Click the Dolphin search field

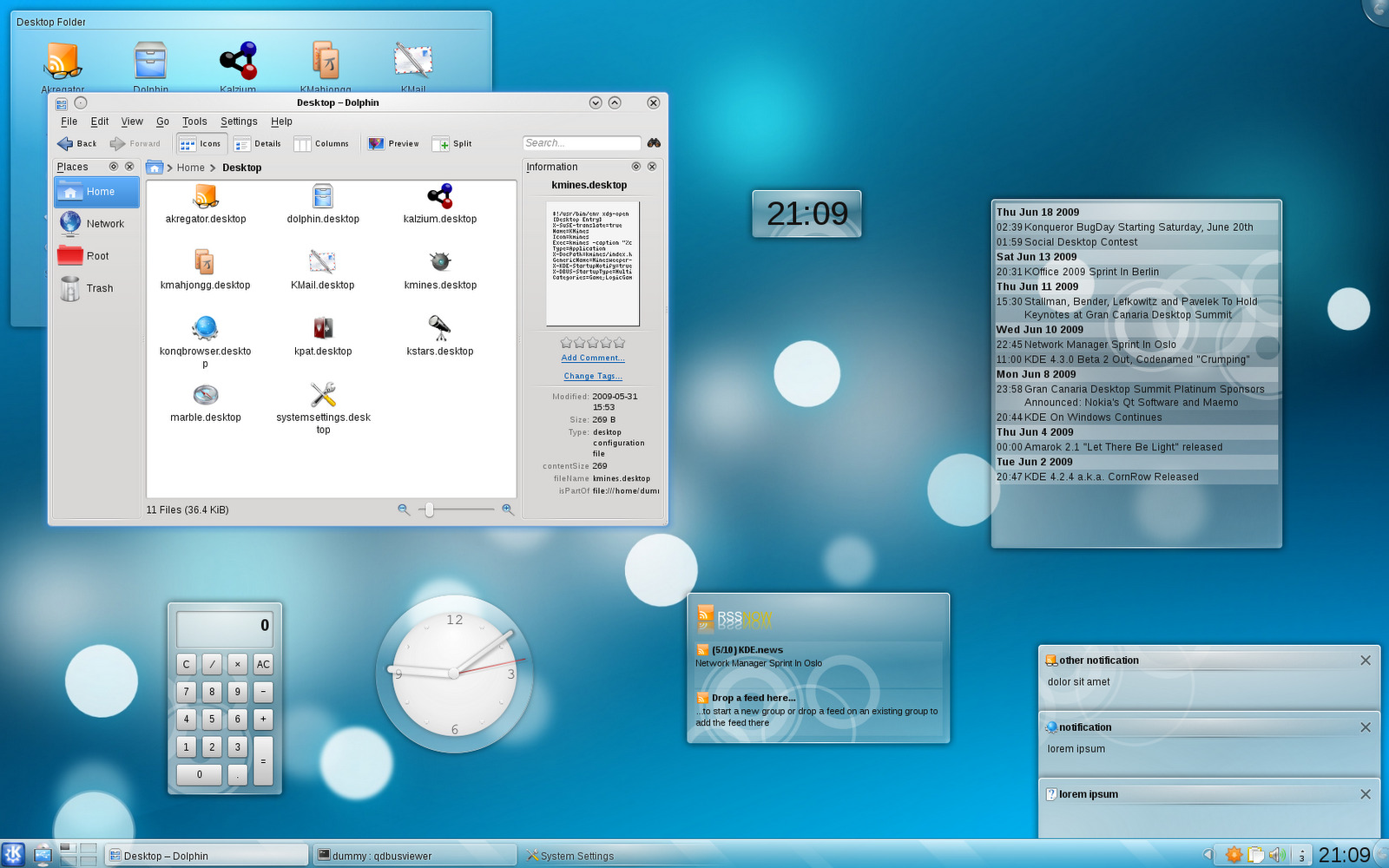pyautogui.click(x=581, y=143)
